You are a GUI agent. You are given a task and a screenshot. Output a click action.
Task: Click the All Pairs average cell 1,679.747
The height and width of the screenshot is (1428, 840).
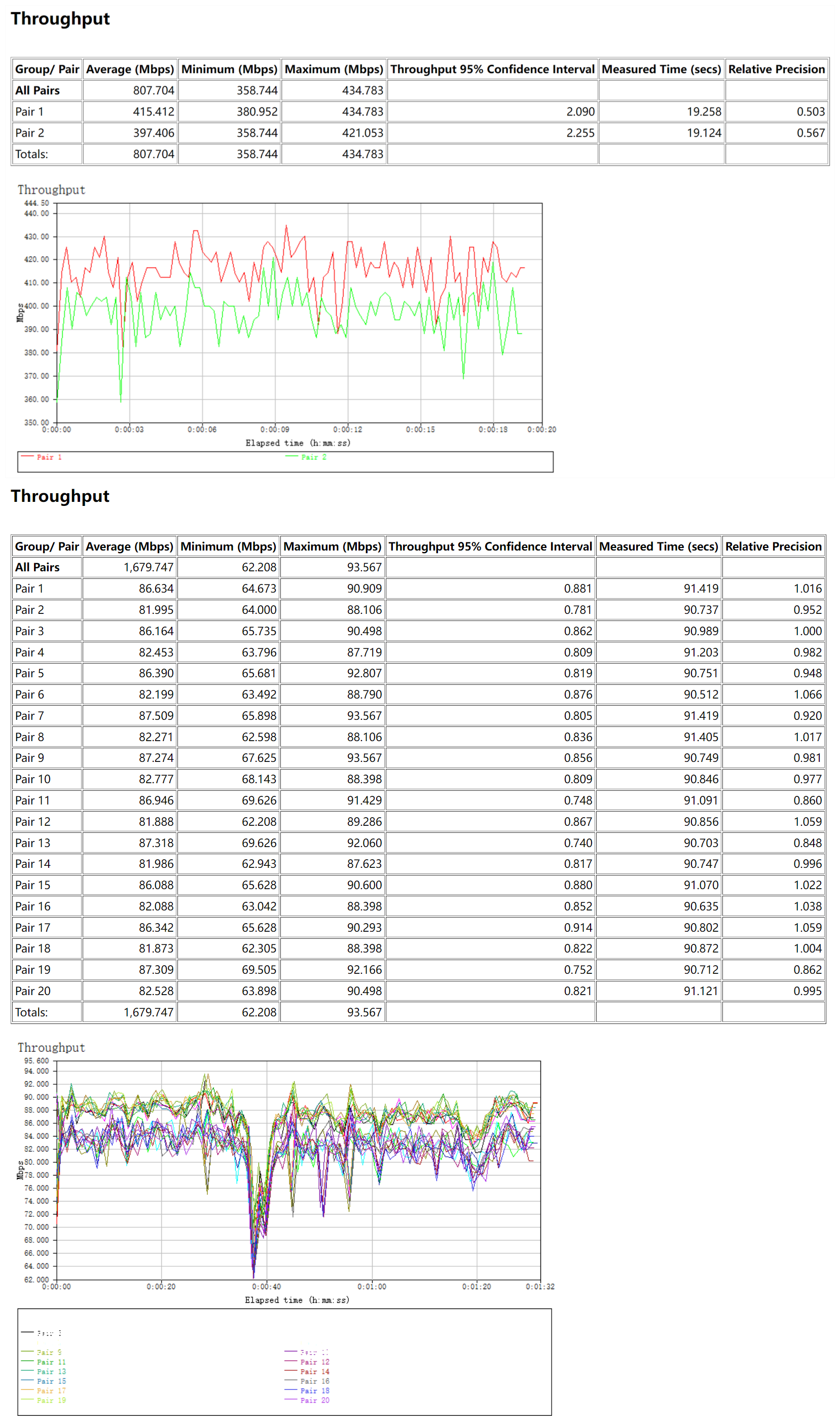coord(149,568)
